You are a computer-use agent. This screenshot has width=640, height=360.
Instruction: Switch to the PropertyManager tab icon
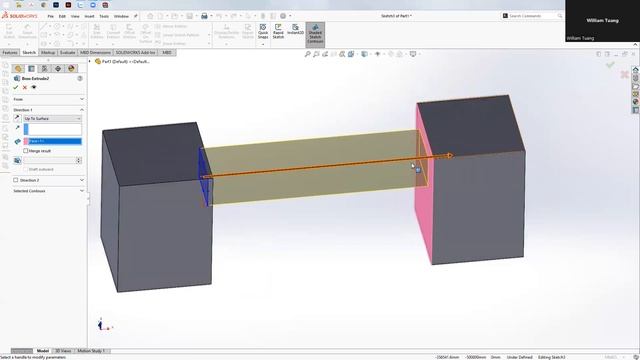(31, 69)
